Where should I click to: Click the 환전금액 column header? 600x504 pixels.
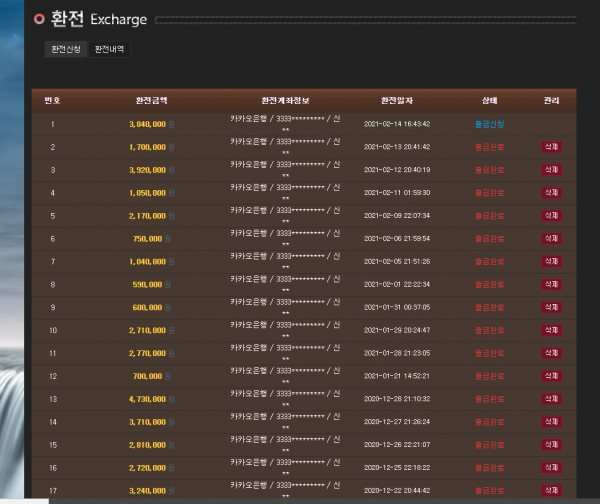[x=152, y=101]
